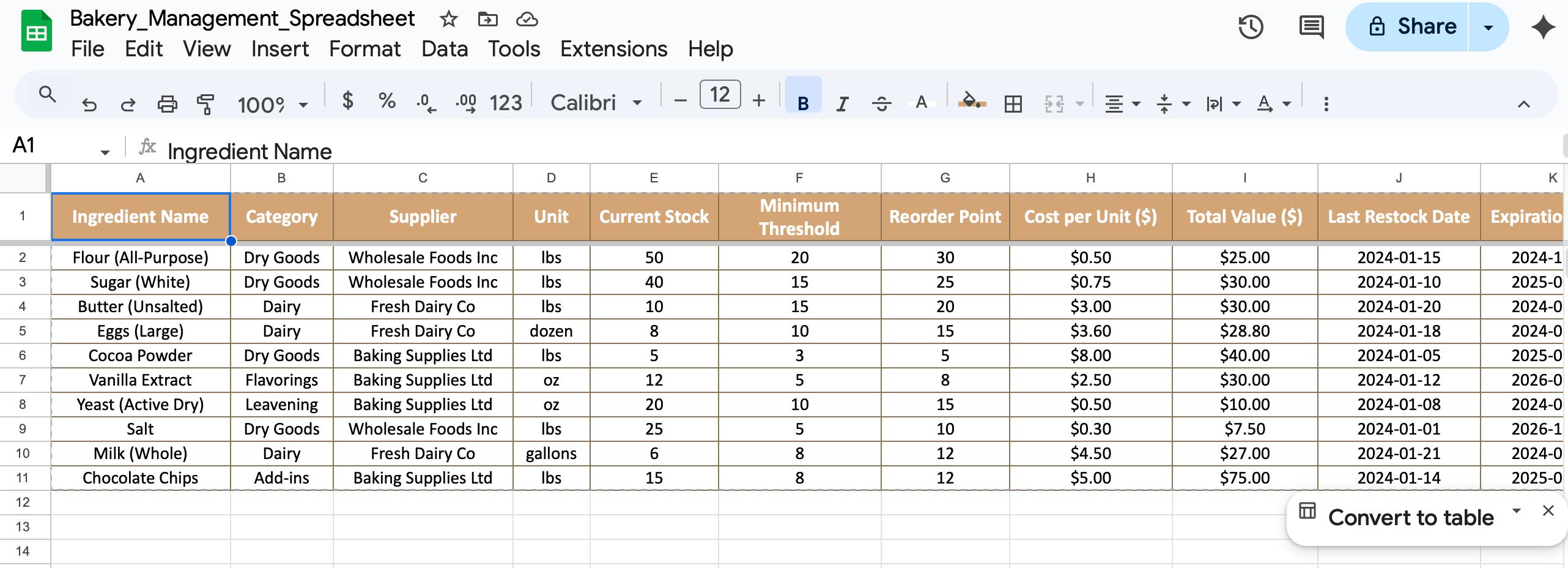Open the Format menu
The image size is (1568, 568).
pyautogui.click(x=364, y=49)
